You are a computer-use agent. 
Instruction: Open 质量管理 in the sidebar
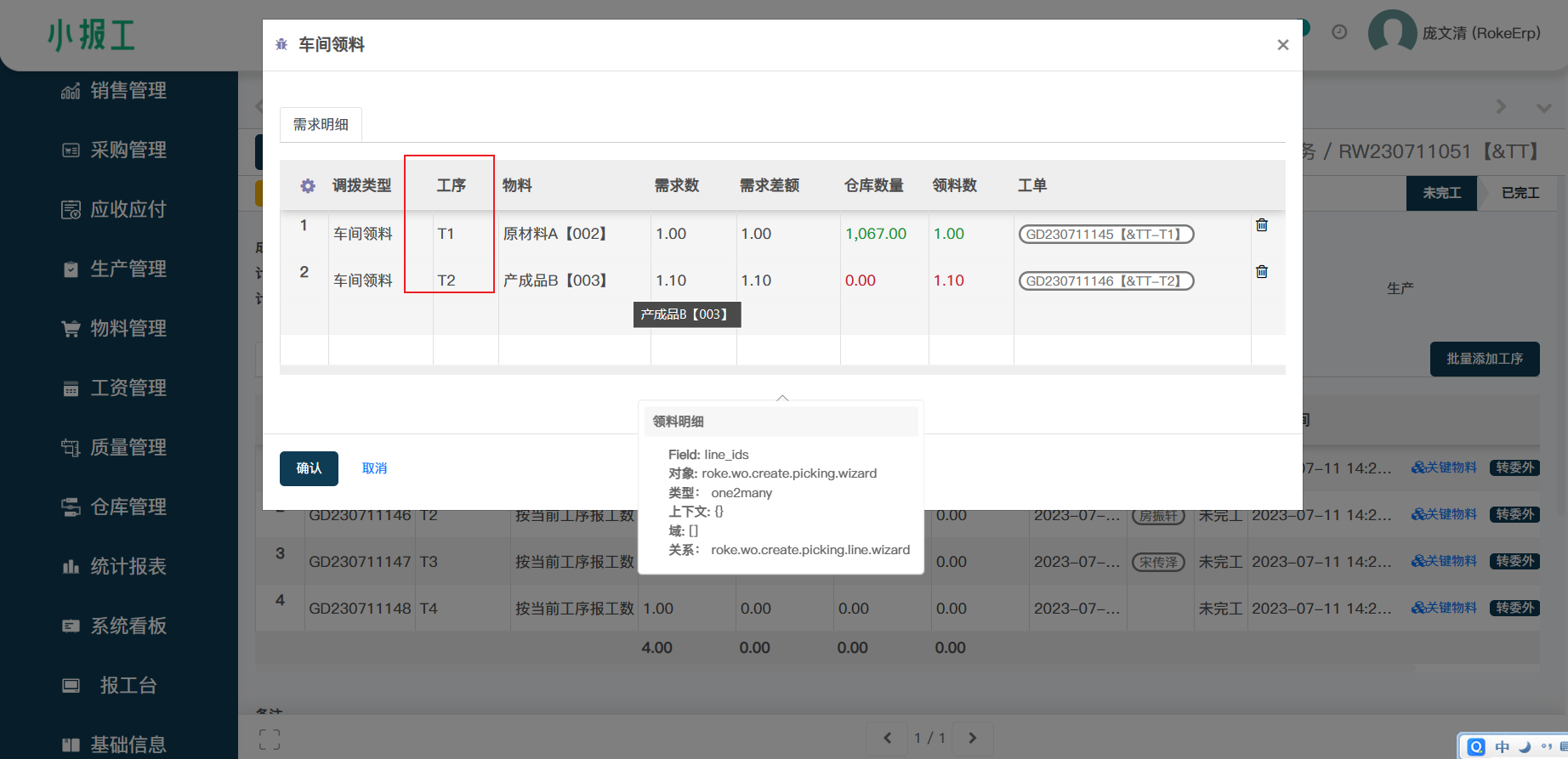coord(128,447)
